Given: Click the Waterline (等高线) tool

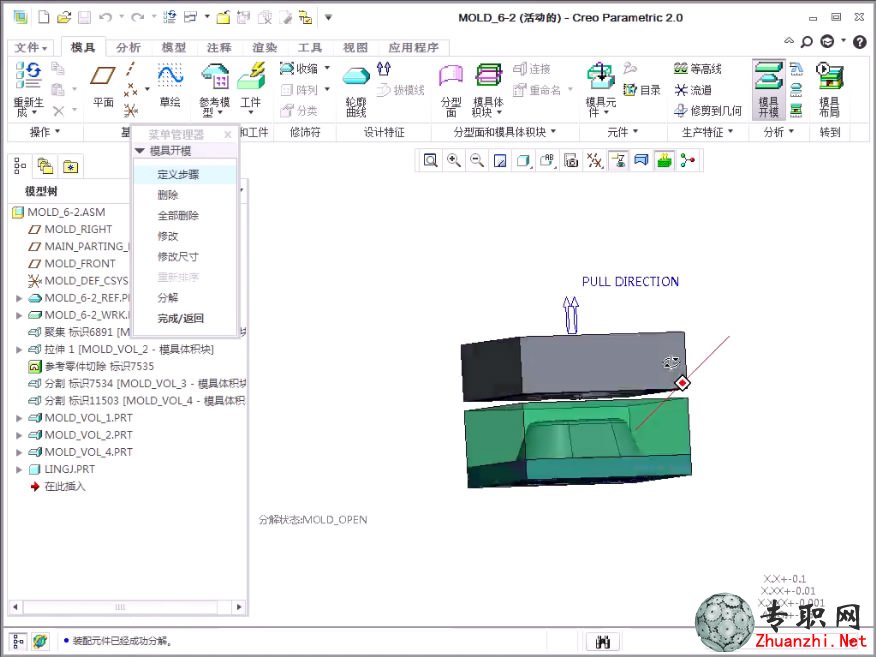Looking at the screenshot, I should [x=698, y=69].
